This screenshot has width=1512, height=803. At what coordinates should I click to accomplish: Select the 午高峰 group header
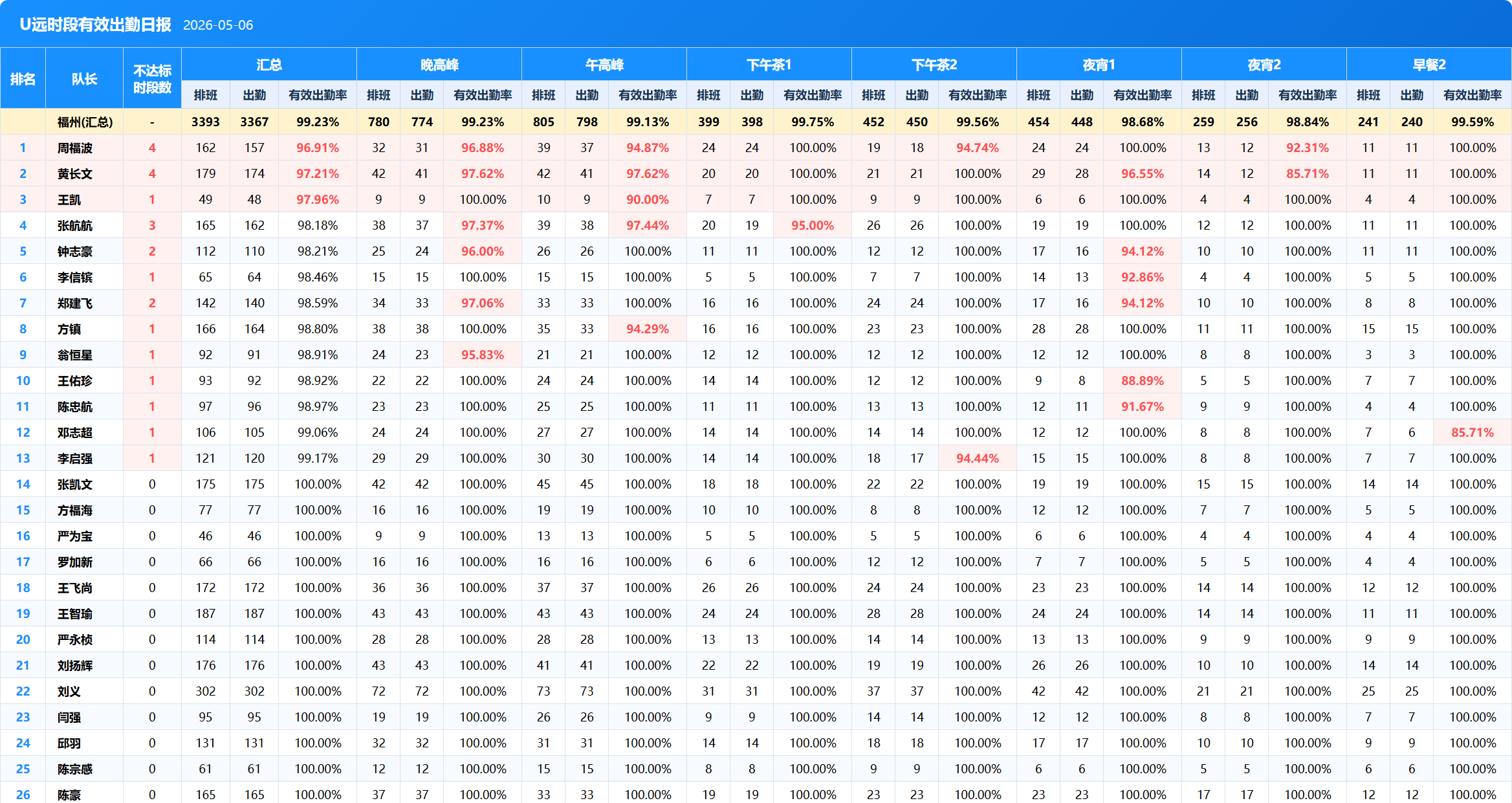(604, 65)
